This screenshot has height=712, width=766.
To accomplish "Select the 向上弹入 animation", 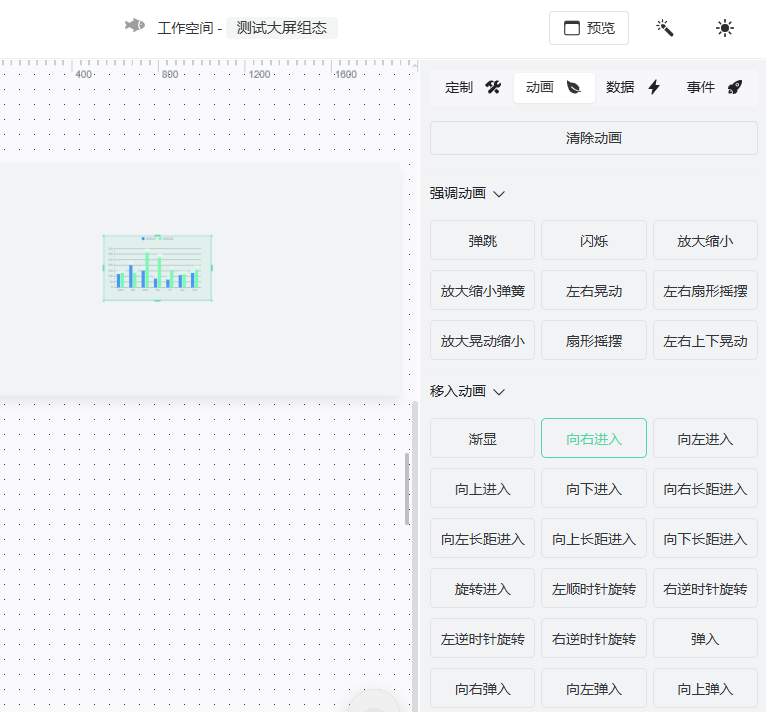I will pos(705,689).
